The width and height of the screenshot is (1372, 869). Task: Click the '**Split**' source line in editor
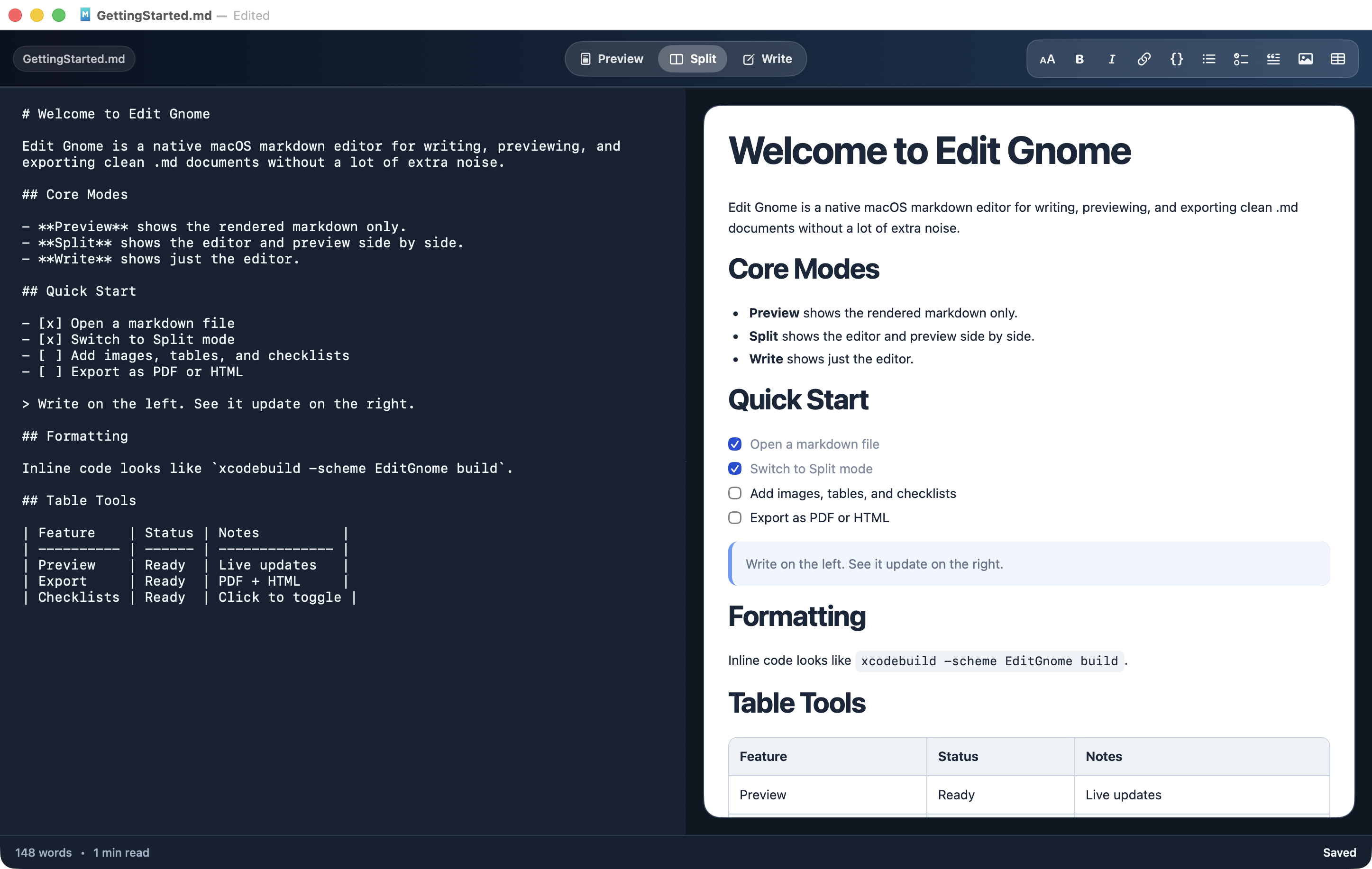point(243,243)
